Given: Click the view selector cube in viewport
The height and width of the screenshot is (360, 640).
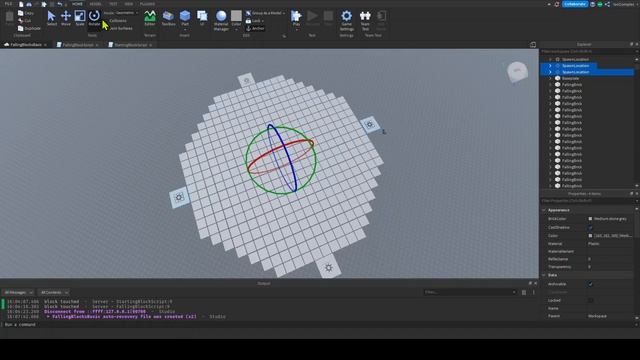Looking at the screenshot, I should [517, 71].
